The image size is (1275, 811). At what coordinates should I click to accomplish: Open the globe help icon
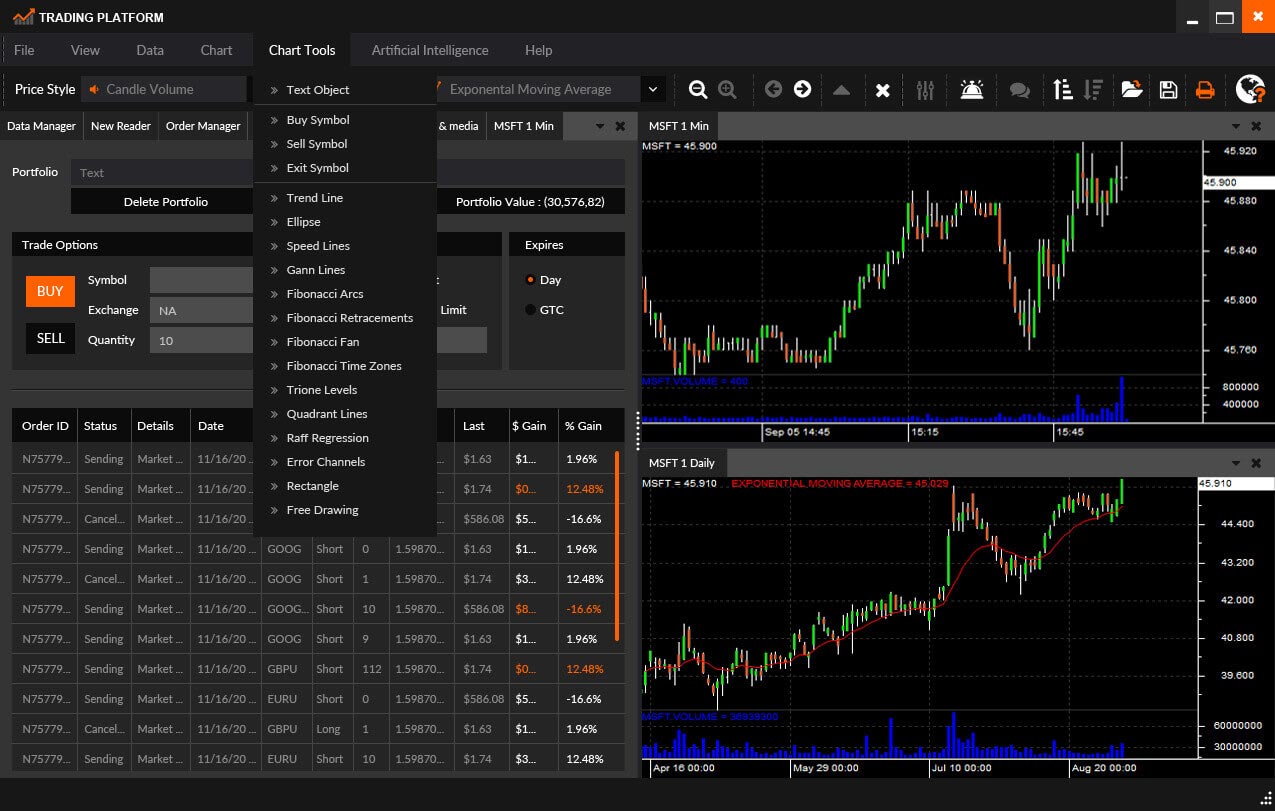pos(1250,89)
